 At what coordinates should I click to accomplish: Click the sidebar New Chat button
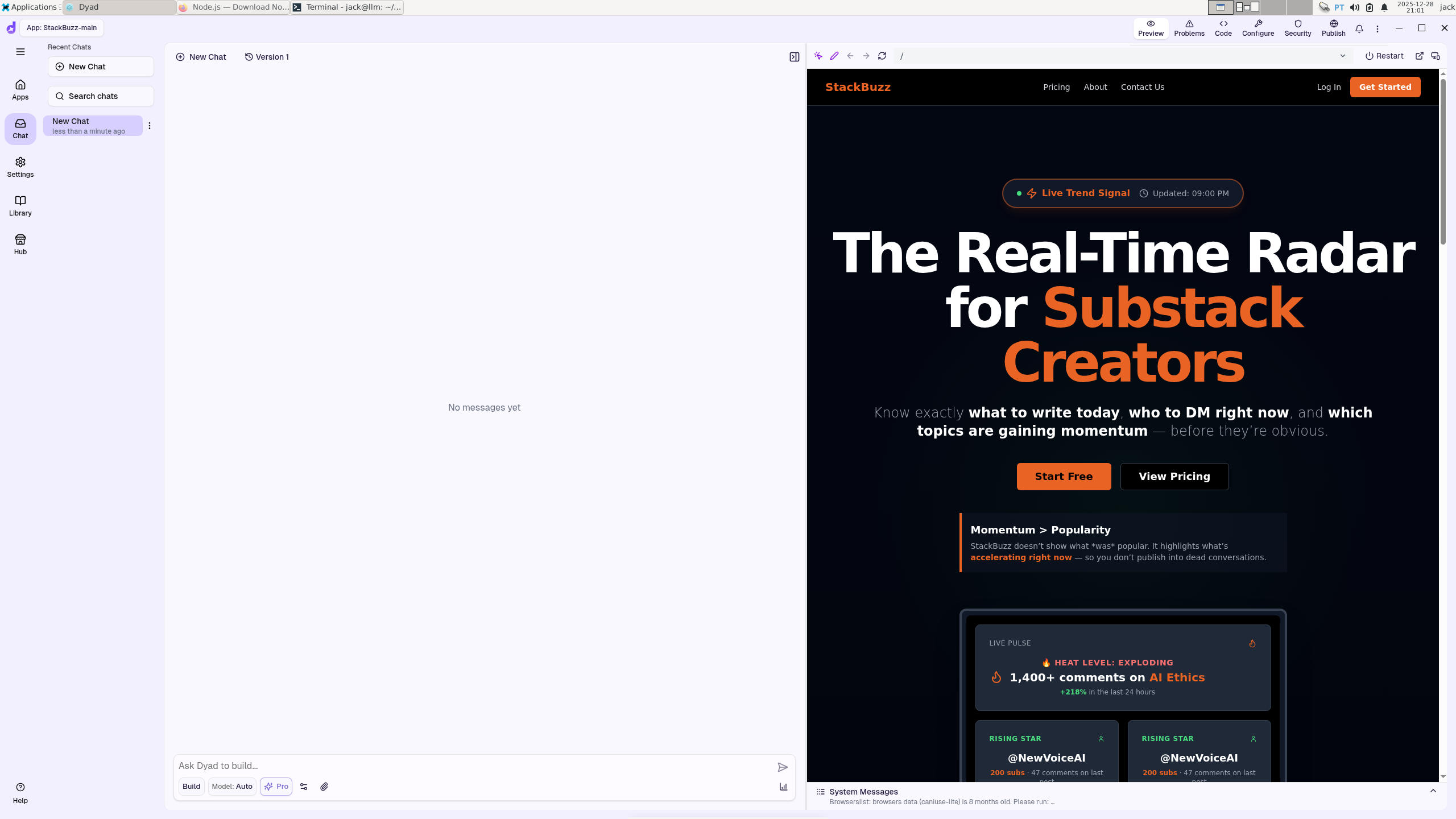click(x=101, y=67)
